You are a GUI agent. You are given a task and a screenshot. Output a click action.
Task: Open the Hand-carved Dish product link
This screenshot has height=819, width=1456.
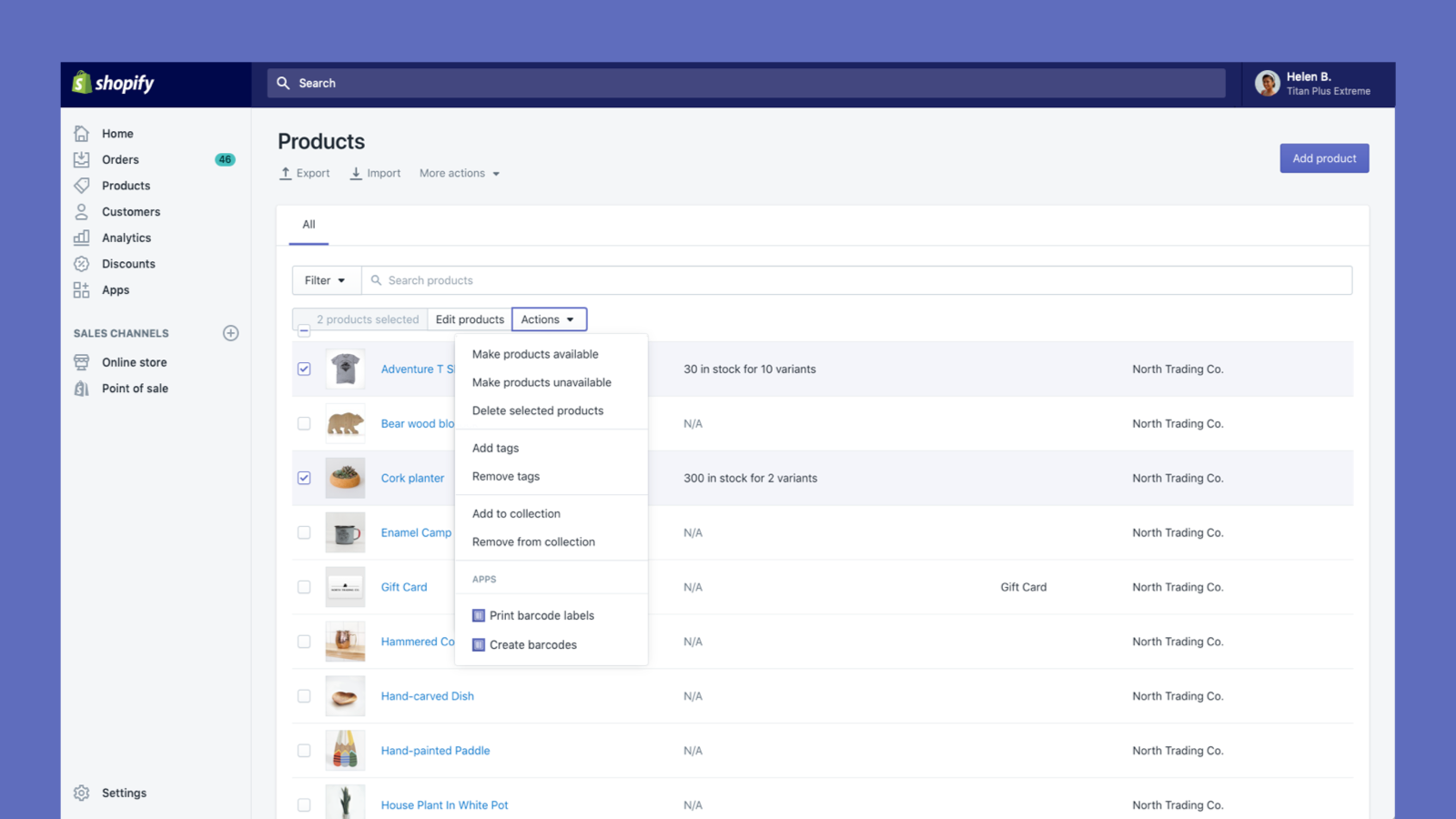click(427, 696)
